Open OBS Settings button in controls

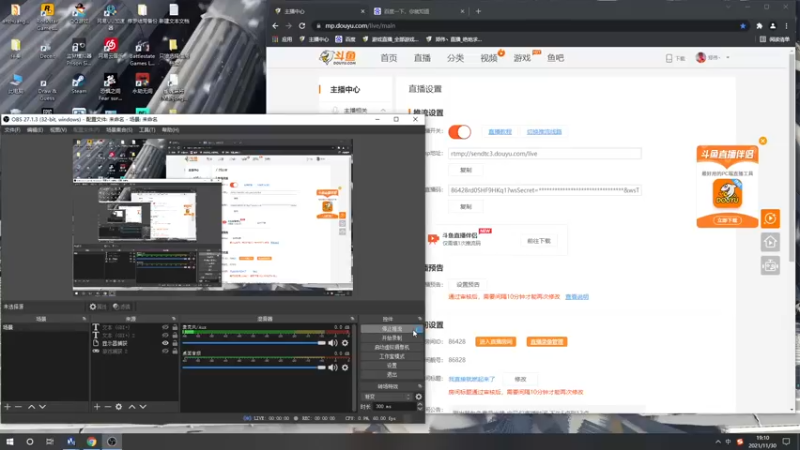391,365
